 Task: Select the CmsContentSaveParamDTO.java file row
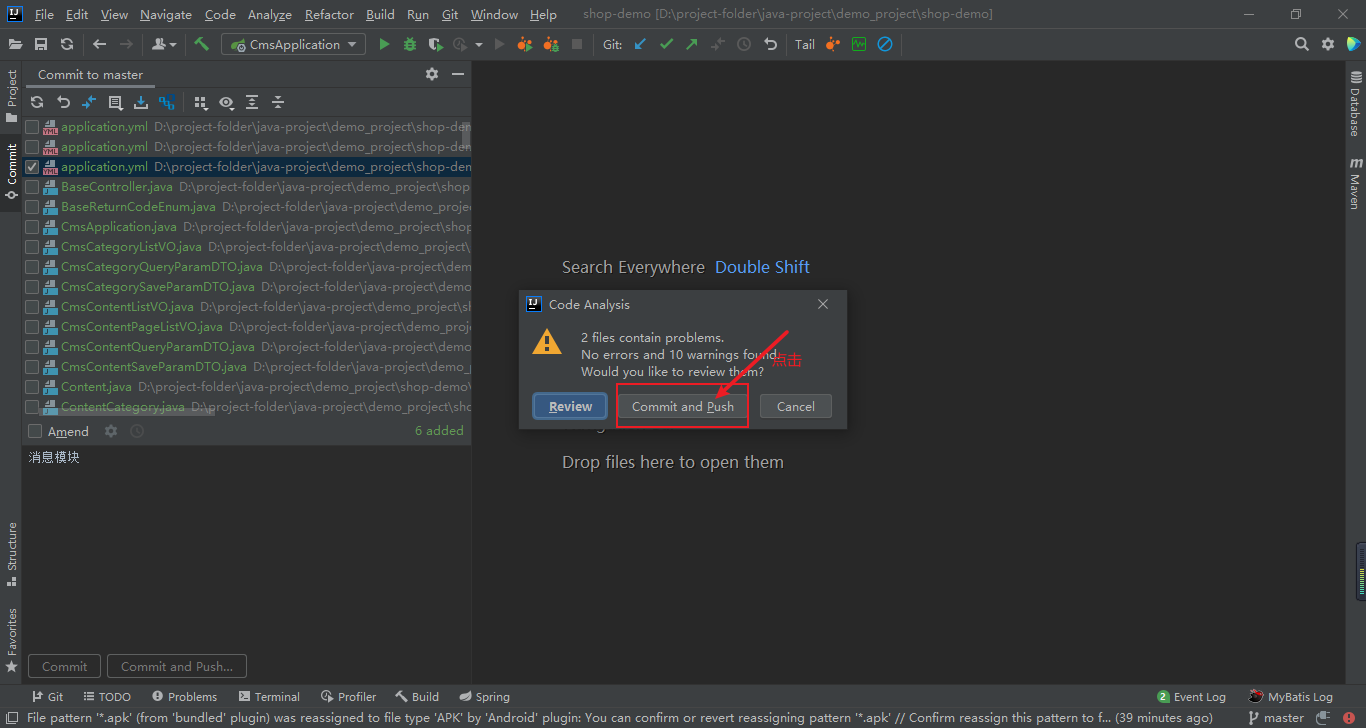click(x=247, y=367)
